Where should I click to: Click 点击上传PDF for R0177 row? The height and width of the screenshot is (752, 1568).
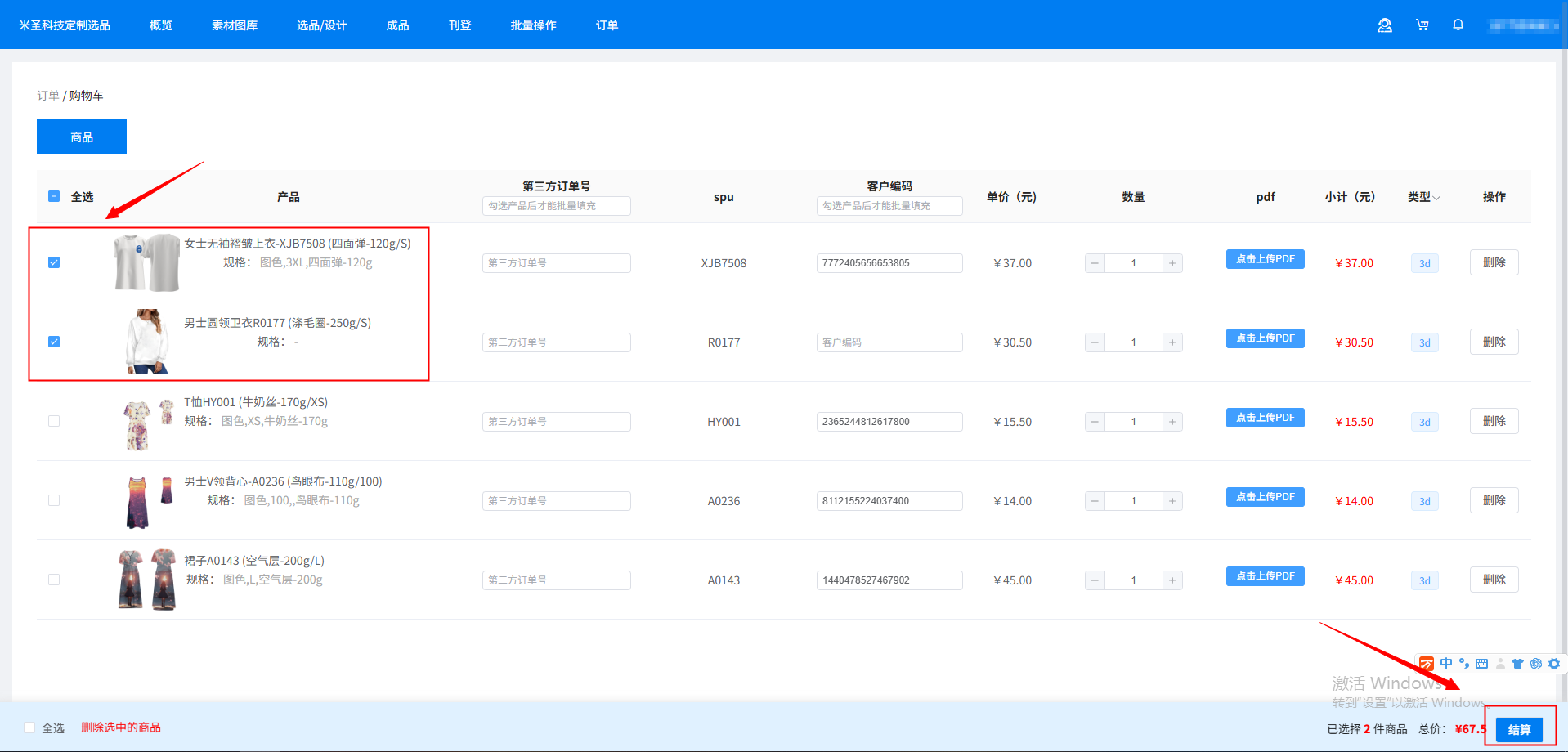click(1265, 338)
